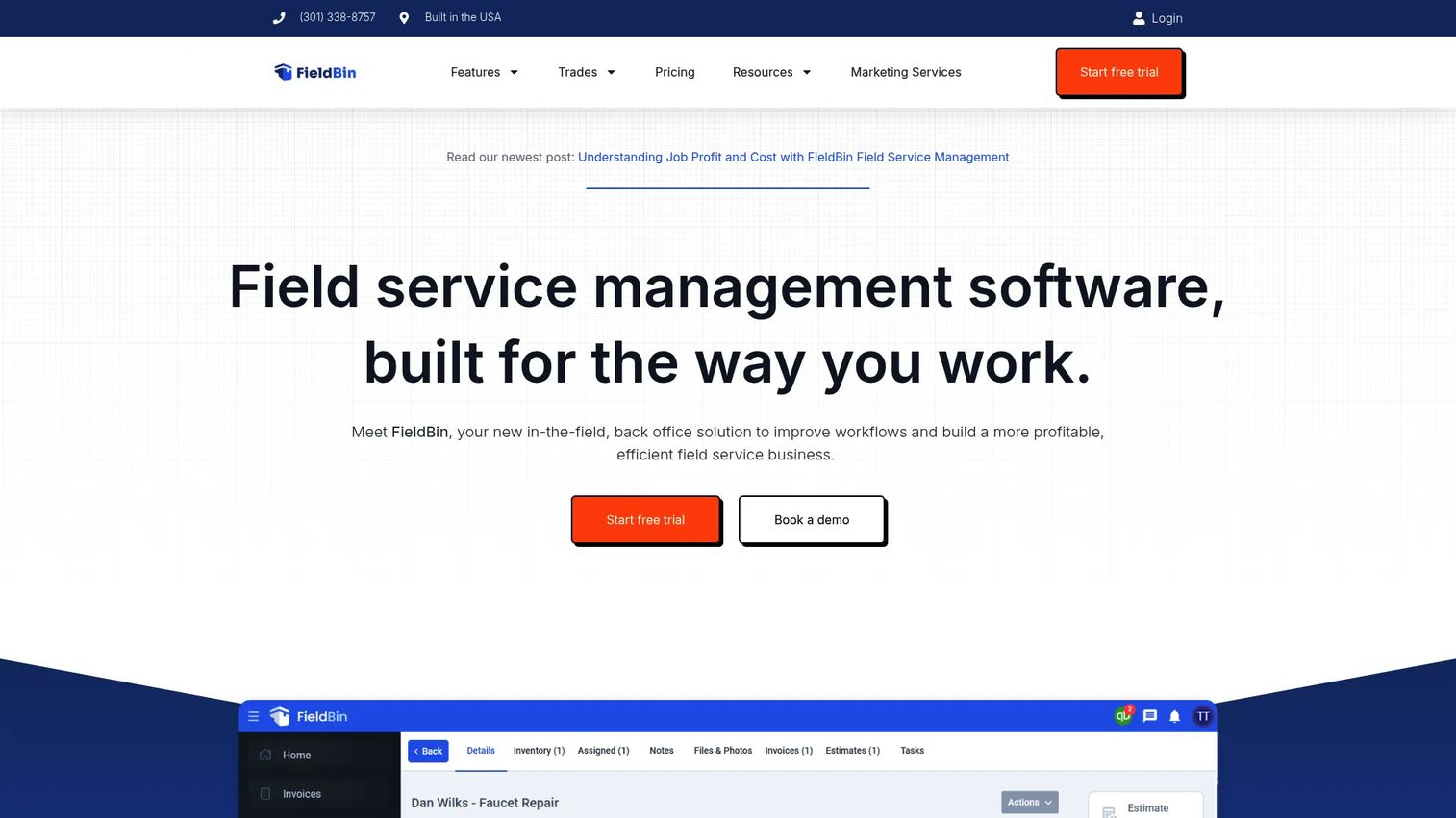Open the Pricing page from the navigation
The width and height of the screenshot is (1456, 818).
[675, 72]
